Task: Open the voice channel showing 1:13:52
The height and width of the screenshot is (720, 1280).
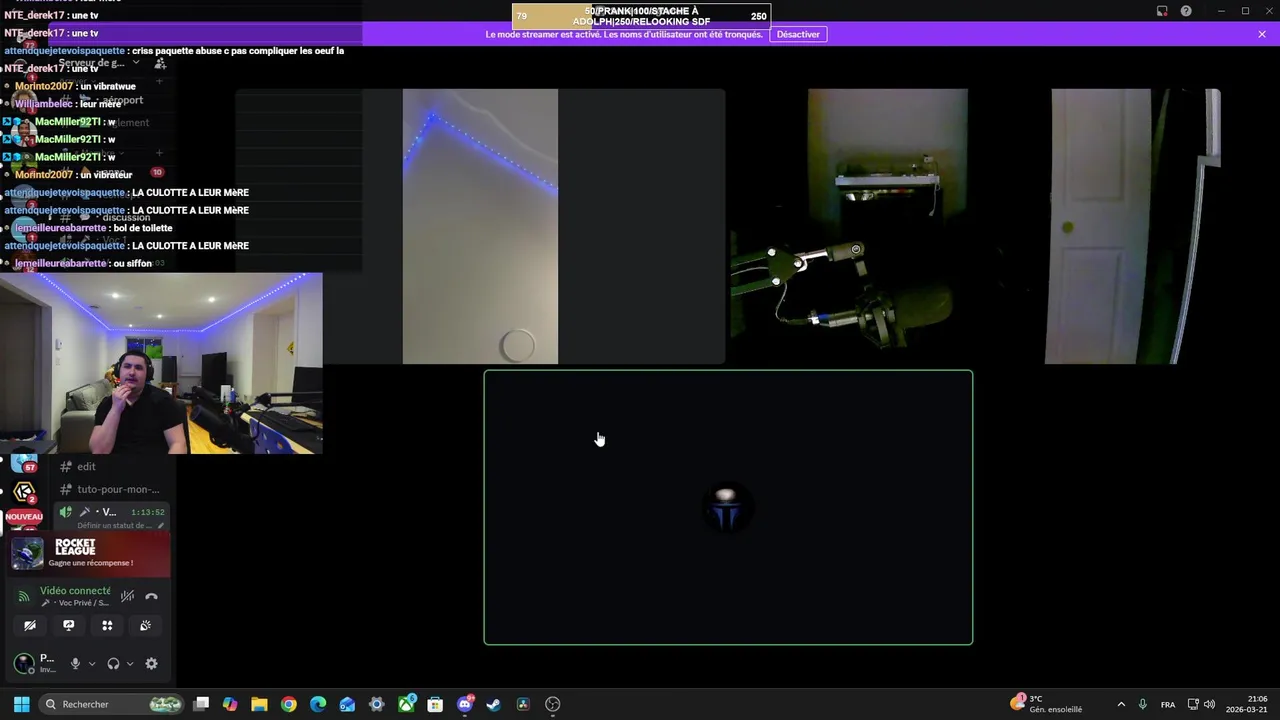Action: coord(111,512)
